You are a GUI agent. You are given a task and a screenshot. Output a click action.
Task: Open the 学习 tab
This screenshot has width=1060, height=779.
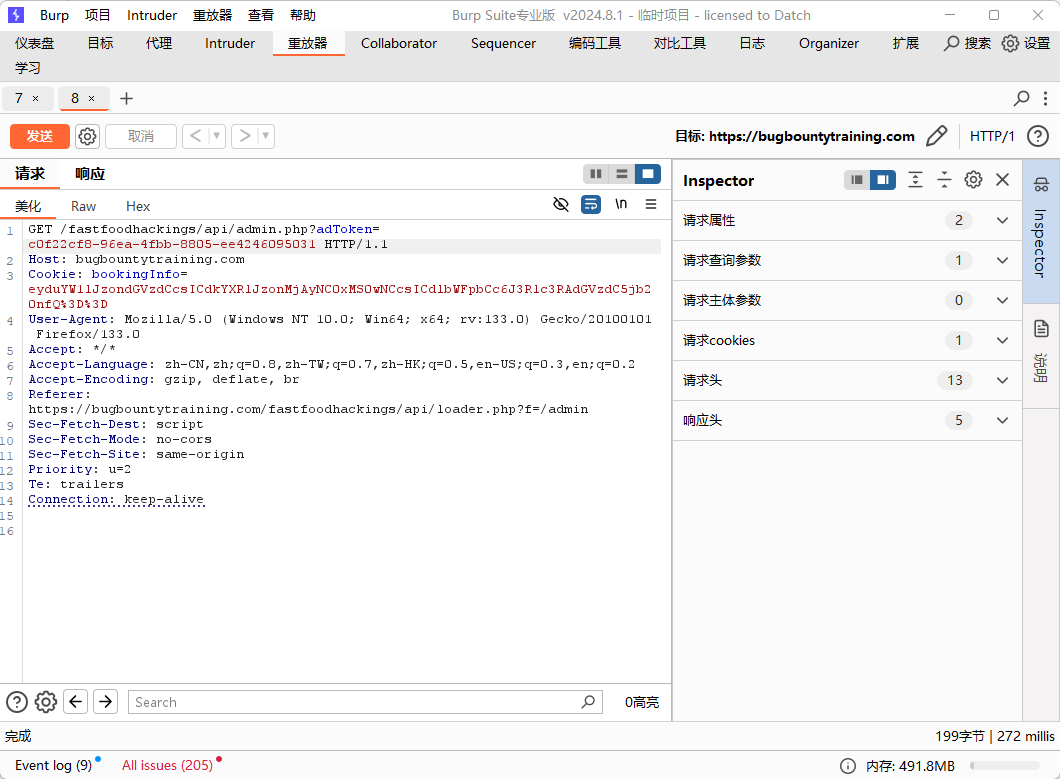pos(28,68)
